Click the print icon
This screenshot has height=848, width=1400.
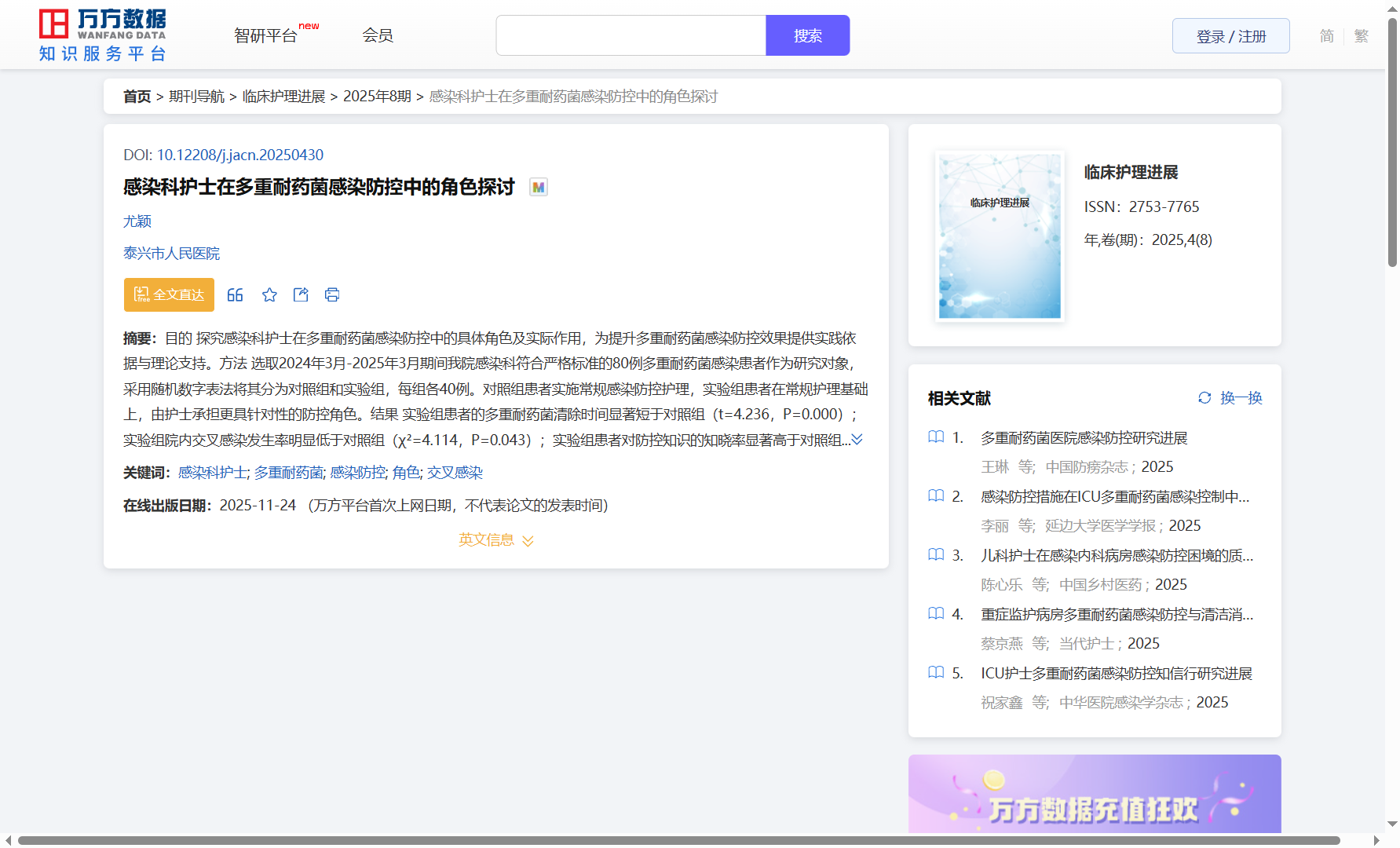point(332,294)
